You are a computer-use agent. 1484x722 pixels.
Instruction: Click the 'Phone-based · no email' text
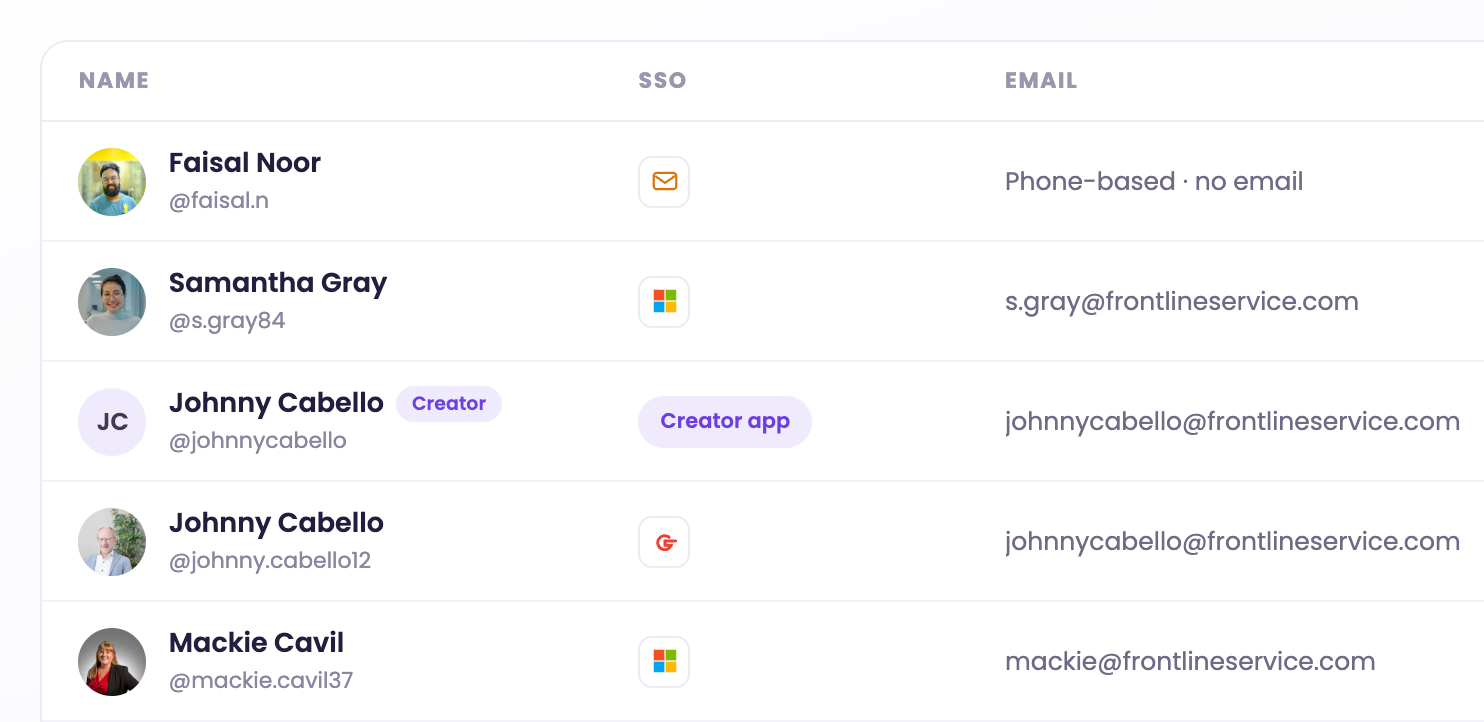[x=1154, y=182]
